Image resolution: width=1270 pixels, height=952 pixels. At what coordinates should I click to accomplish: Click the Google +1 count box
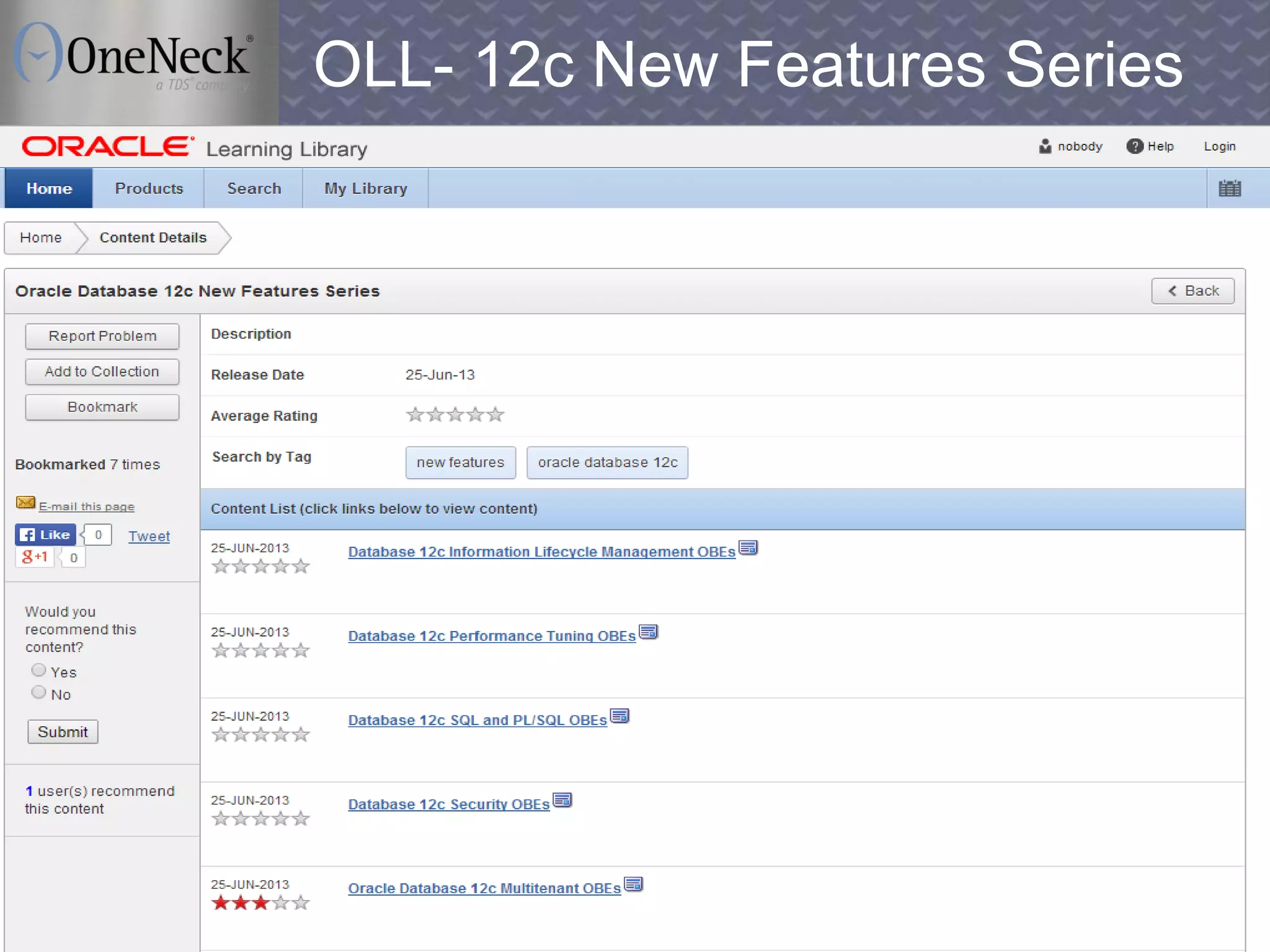(73, 557)
